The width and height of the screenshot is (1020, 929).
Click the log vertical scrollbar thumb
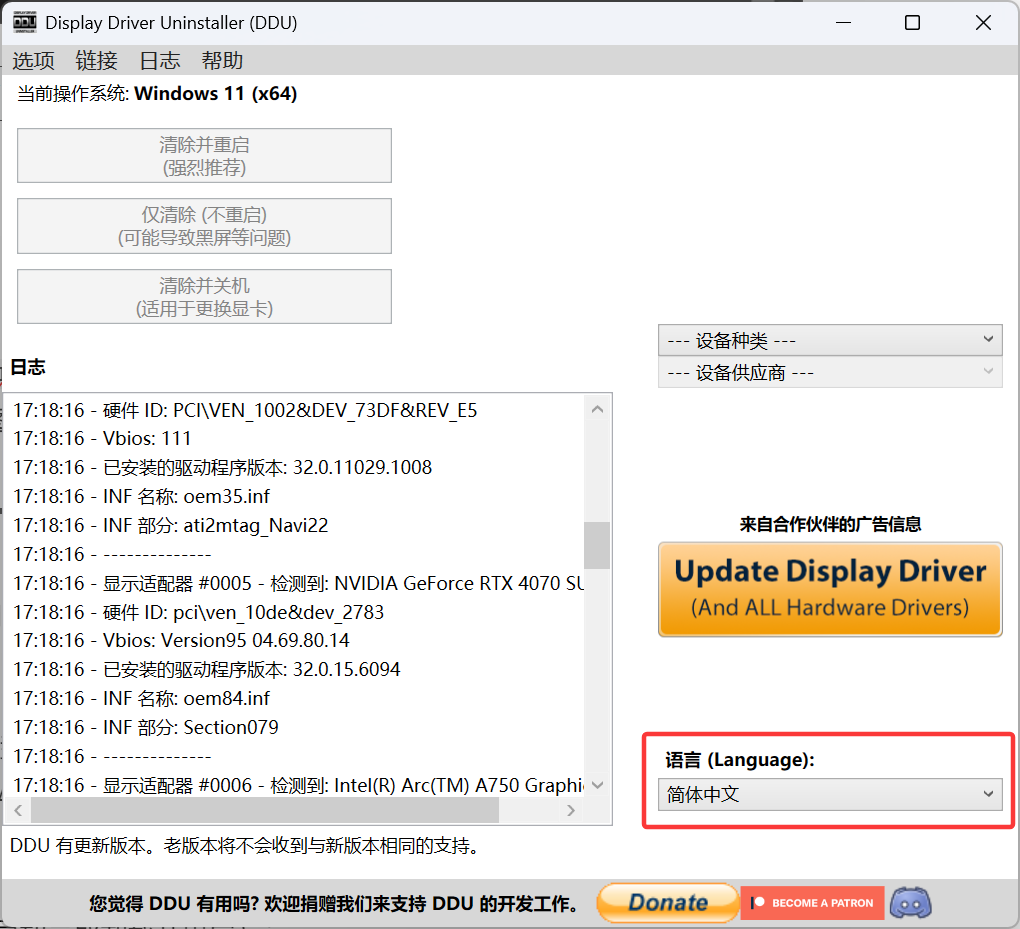click(x=597, y=545)
